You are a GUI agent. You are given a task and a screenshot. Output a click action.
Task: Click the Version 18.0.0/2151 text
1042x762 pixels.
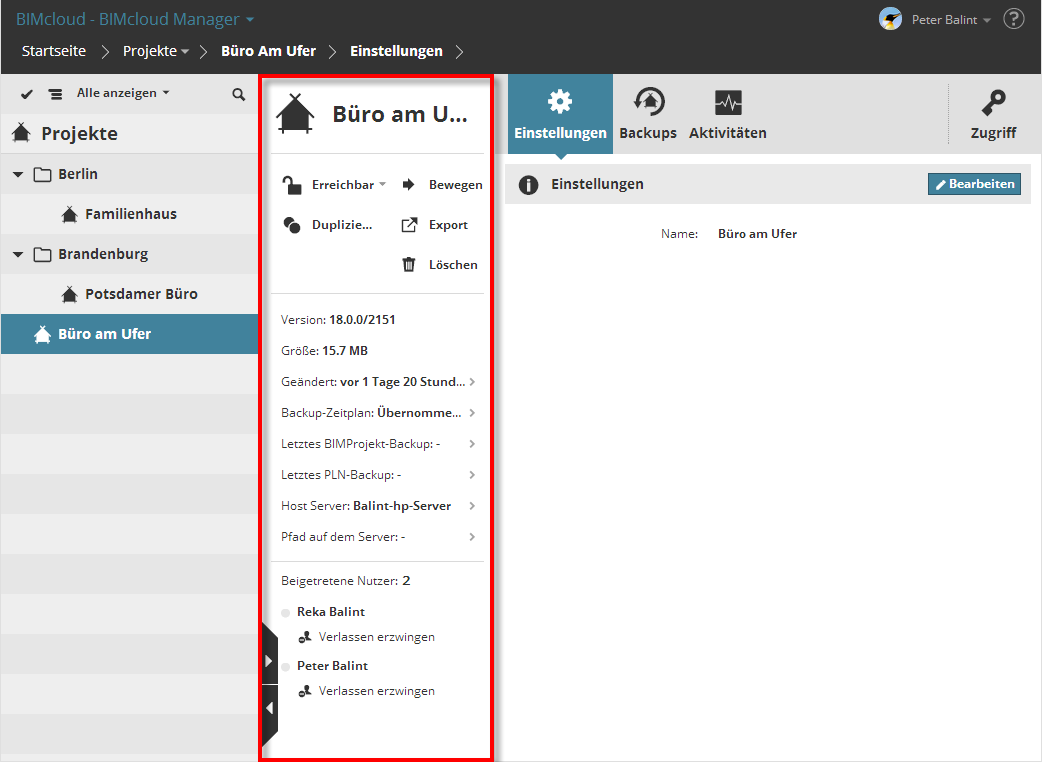coord(338,320)
